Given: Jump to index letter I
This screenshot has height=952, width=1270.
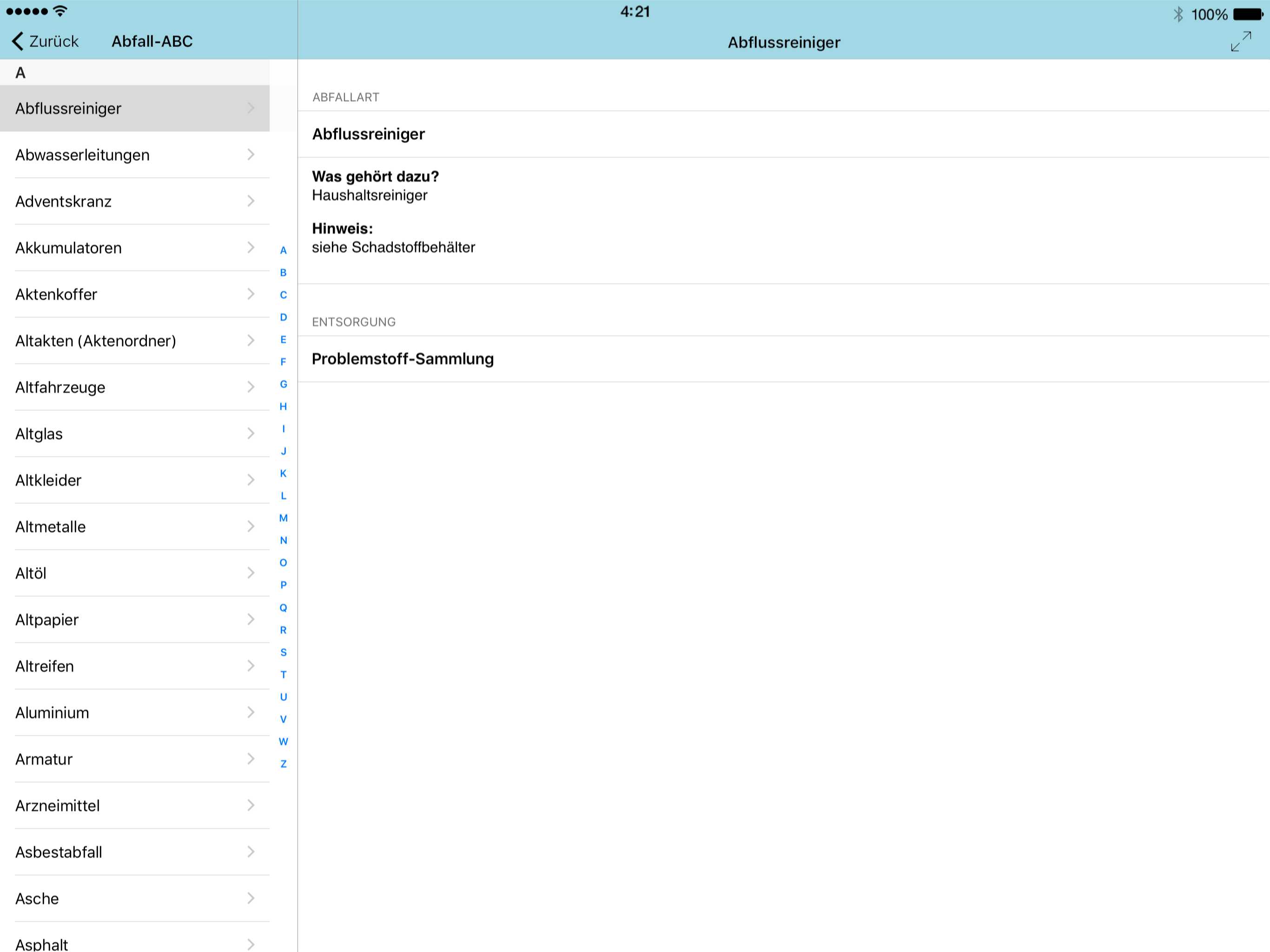Looking at the screenshot, I should (283, 429).
